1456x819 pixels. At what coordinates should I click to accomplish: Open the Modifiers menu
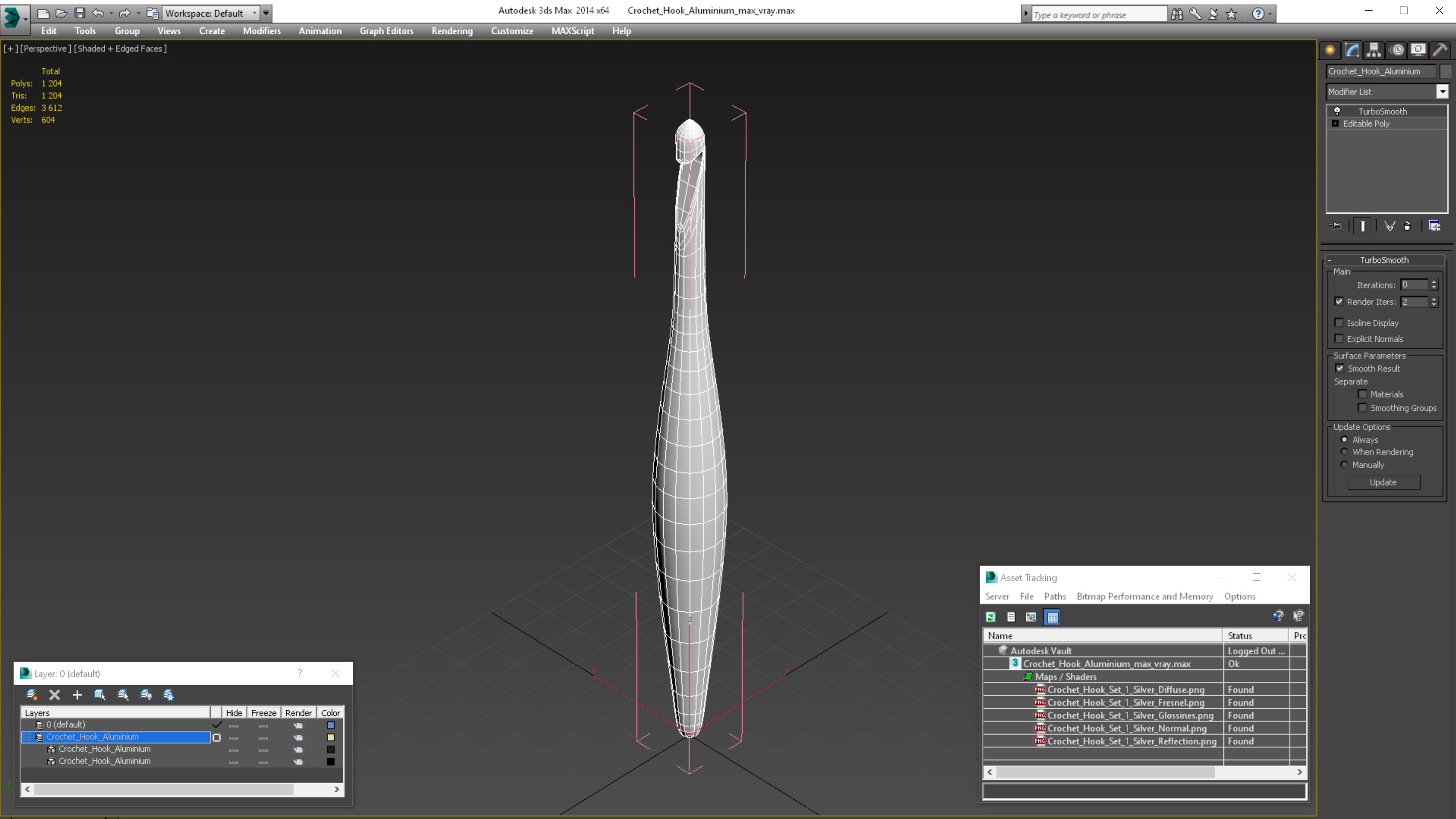[262, 31]
